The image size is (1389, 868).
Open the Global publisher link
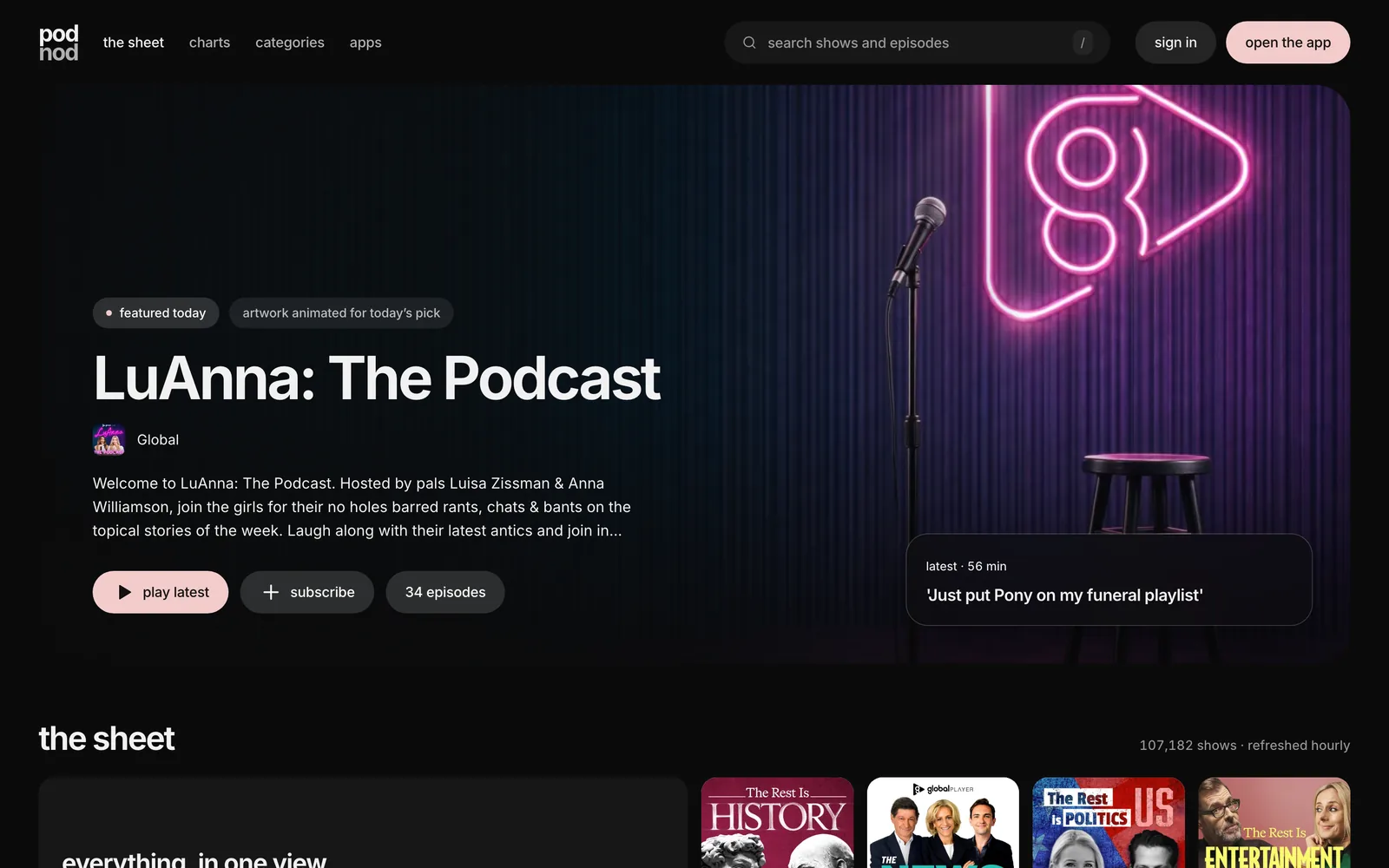click(158, 440)
